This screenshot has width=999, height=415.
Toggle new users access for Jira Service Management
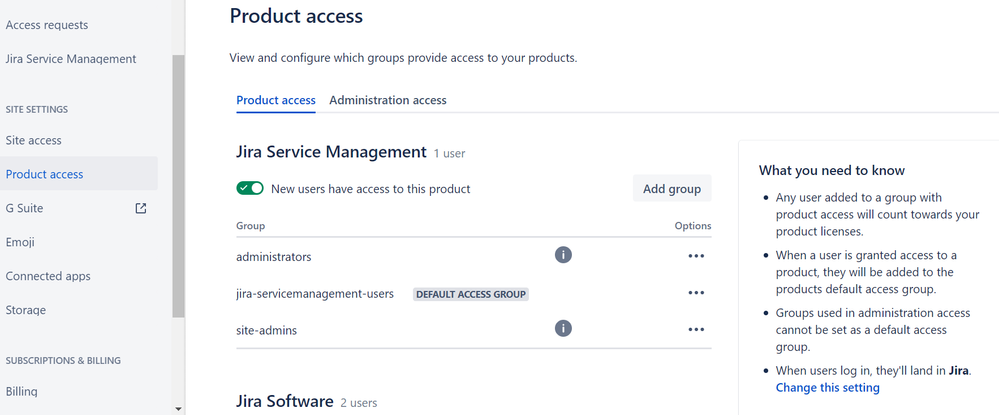click(x=250, y=188)
